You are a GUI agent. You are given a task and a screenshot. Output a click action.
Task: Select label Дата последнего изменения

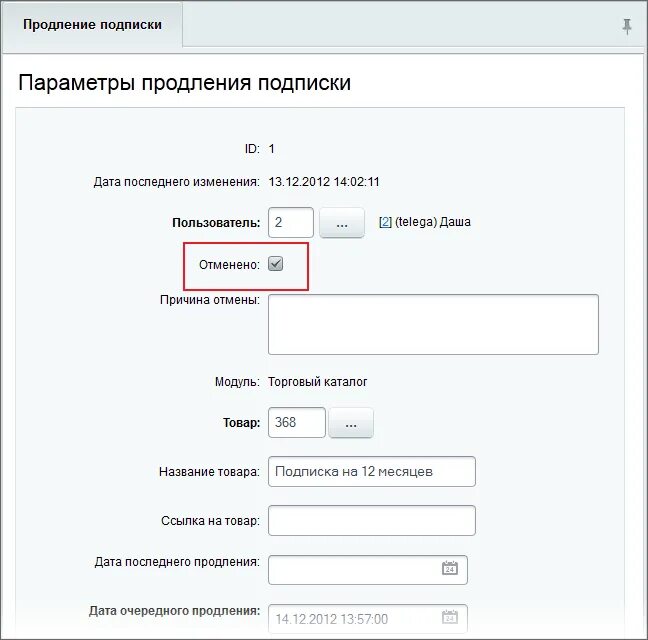[x=176, y=182]
